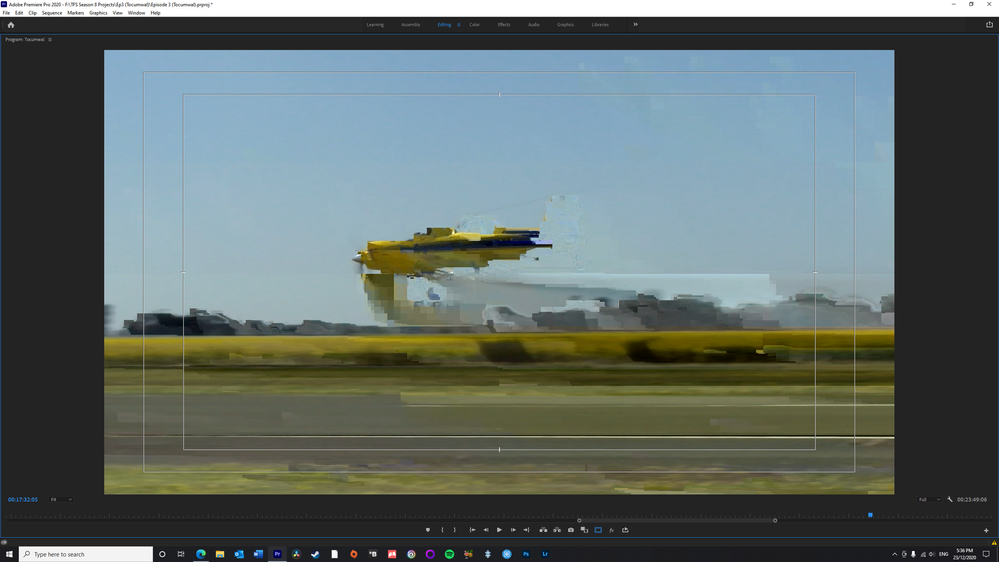Click the blue playhead timecode 00:17:32:05

tap(23, 499)
